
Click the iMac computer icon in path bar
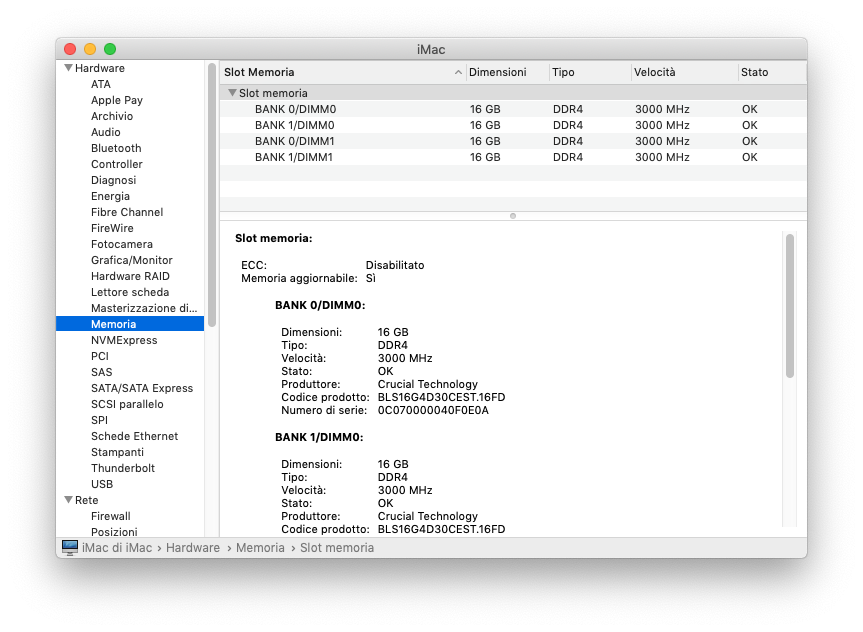tap(70, 547)
